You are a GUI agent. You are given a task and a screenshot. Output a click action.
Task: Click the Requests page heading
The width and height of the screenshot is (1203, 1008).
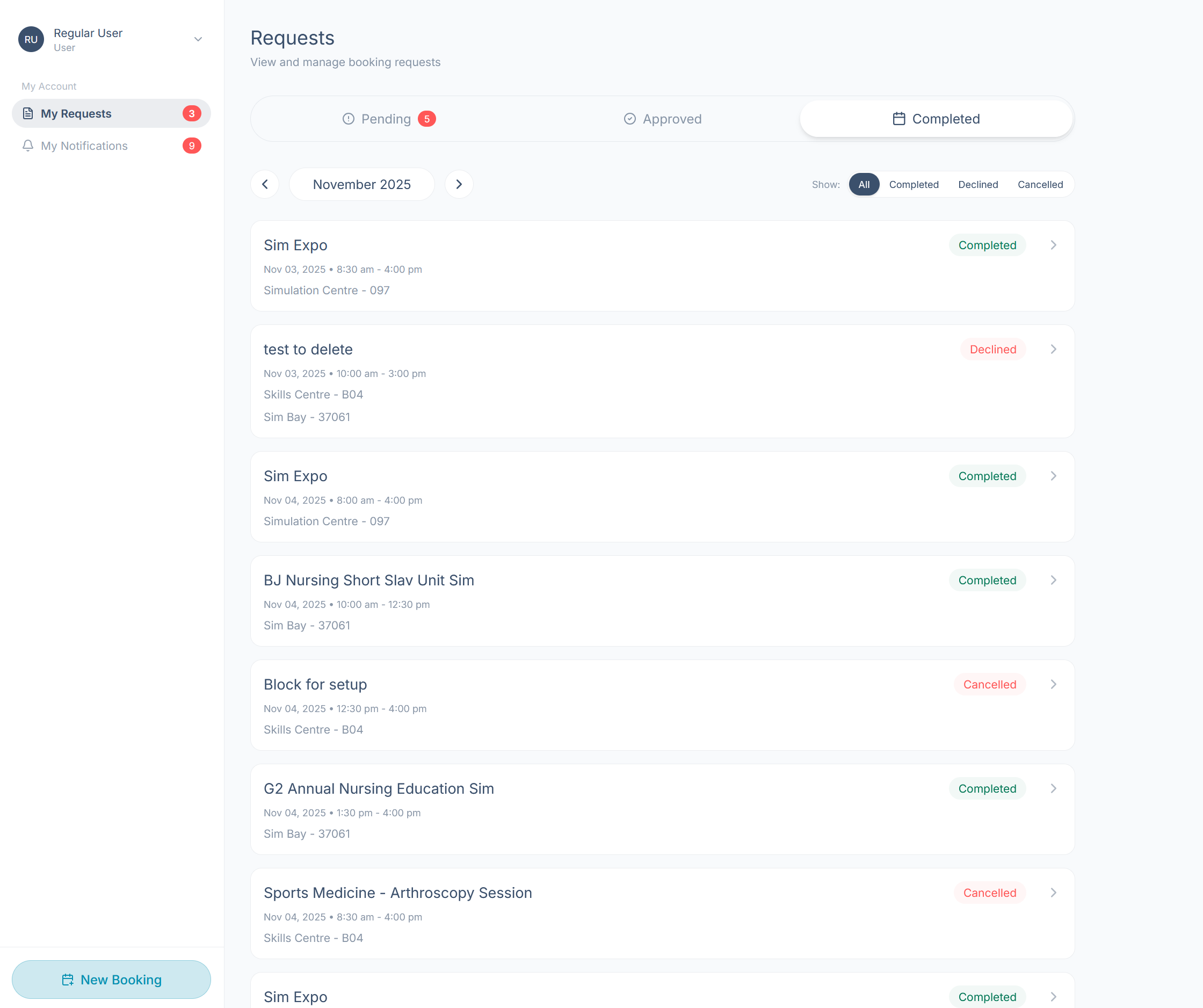click(292, 38)
